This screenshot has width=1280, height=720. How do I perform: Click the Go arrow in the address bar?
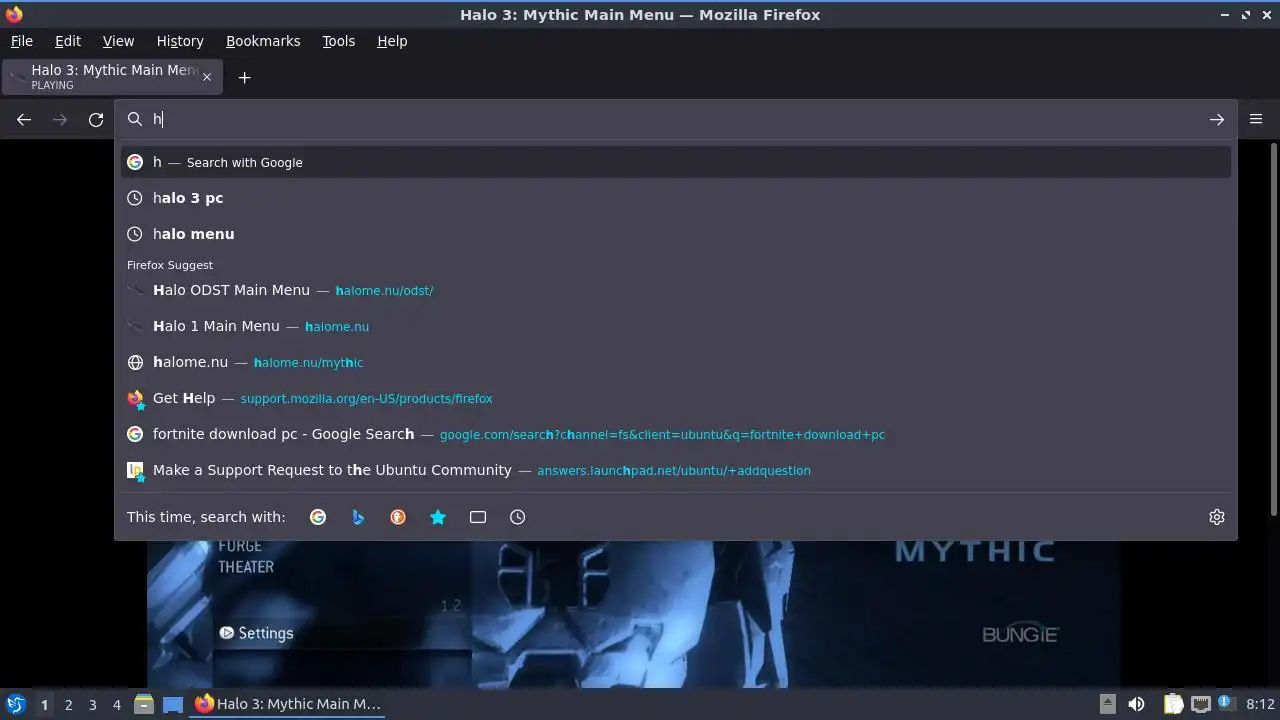coord(1216,120)
